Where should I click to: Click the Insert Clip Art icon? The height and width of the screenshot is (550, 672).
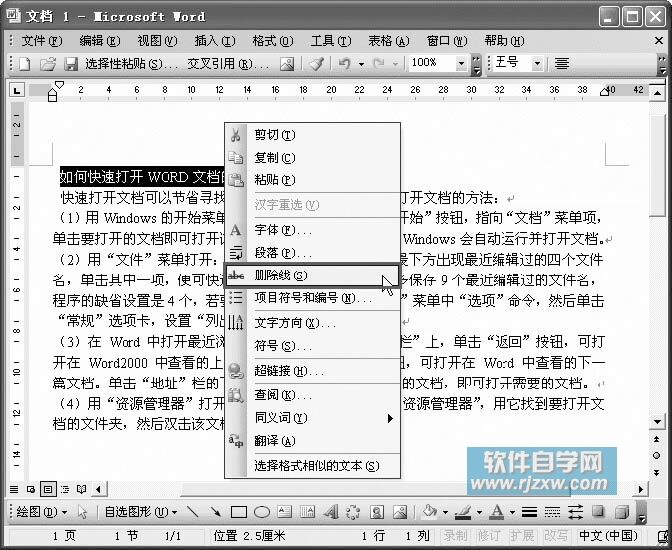click(377, 512)
